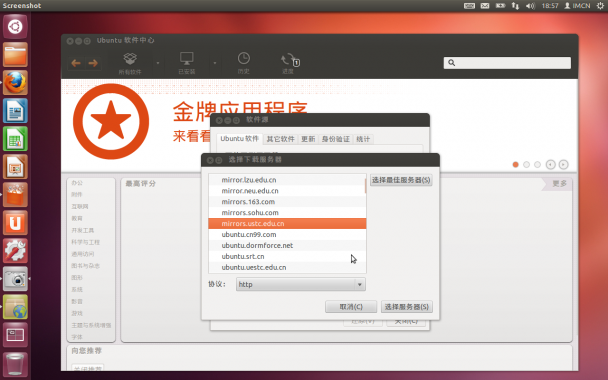
Task: Open mail indicator in top panel
Action: tap(485, 6)
